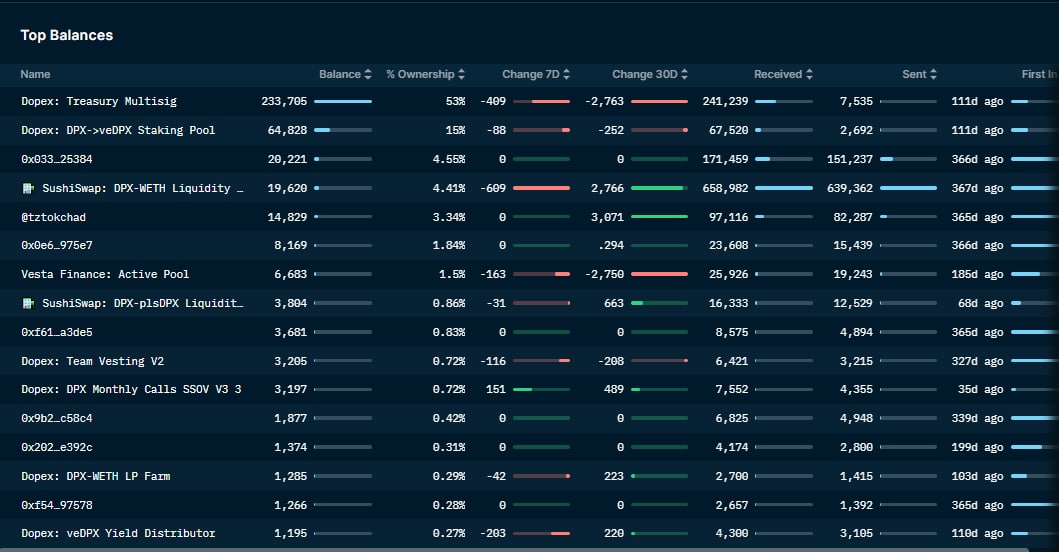Open SushiSwap: DPX-WETH Liquidity entry
This screenshot has width=1059, height=552.
tap(143, 189)
